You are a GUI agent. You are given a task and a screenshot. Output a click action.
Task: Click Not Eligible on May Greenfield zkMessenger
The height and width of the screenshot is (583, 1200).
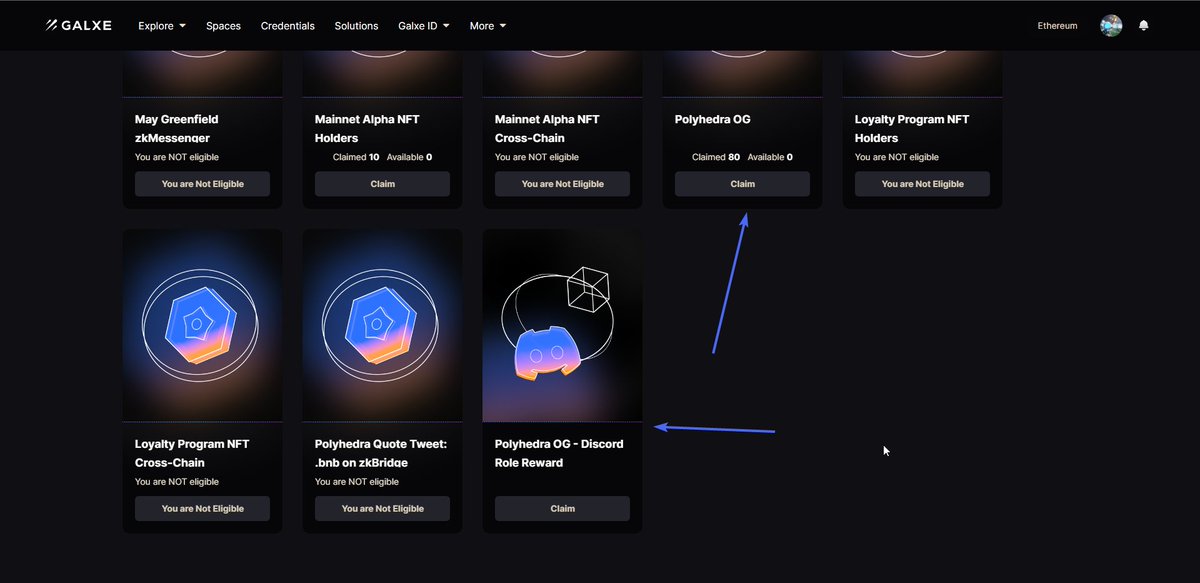[x=202, y=183]
